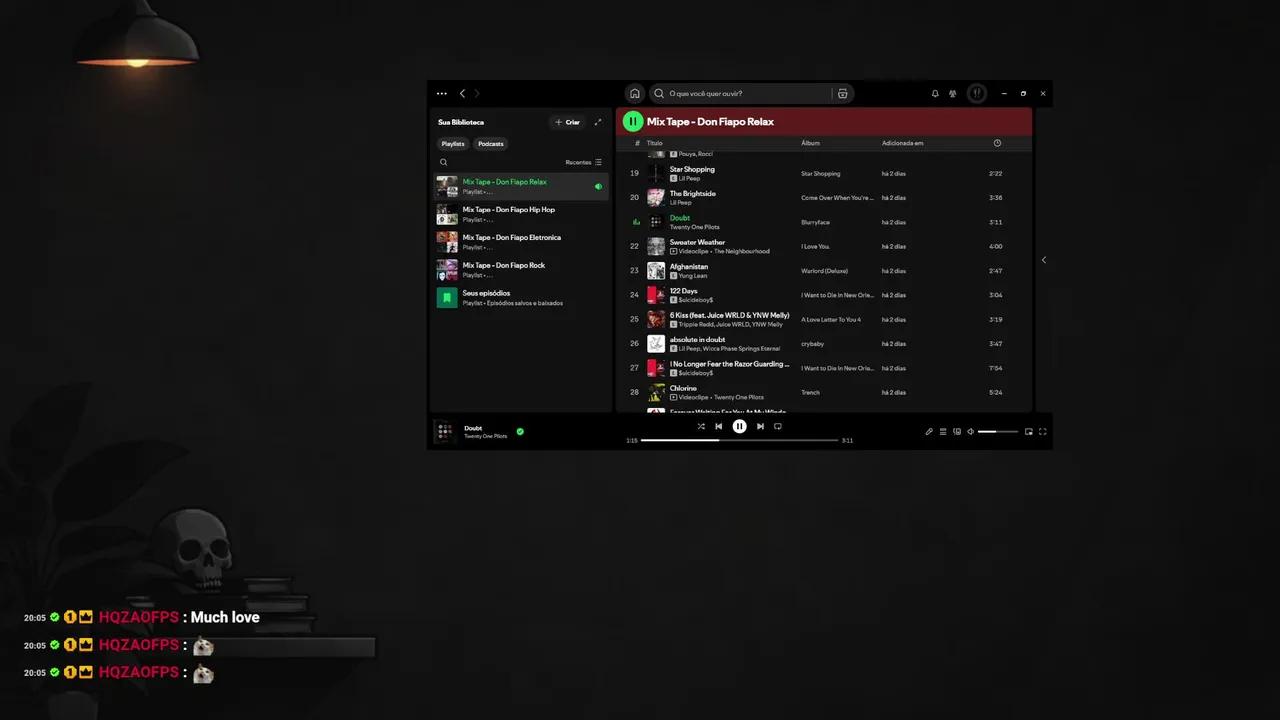Open friend activity icon
The height and width of the screenshot is (720, 1280).
tap(953, 93)
